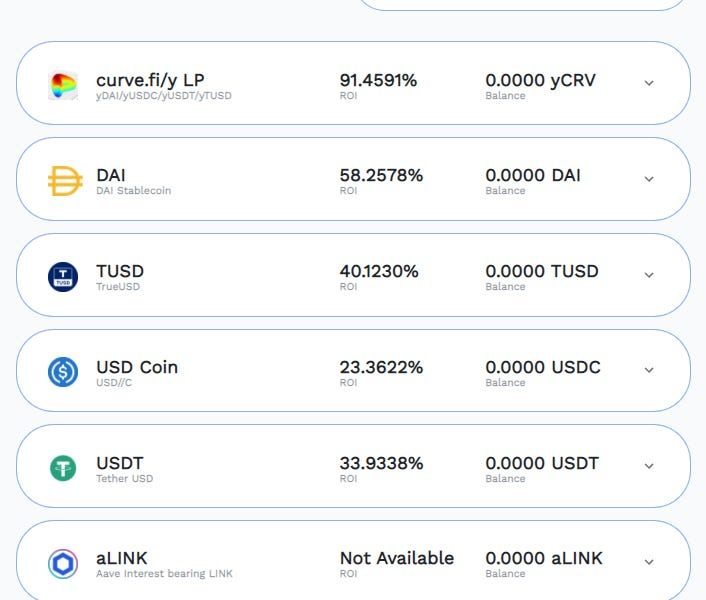Click the aLINK token icon
706x600 pixels.
coord(63,563)
